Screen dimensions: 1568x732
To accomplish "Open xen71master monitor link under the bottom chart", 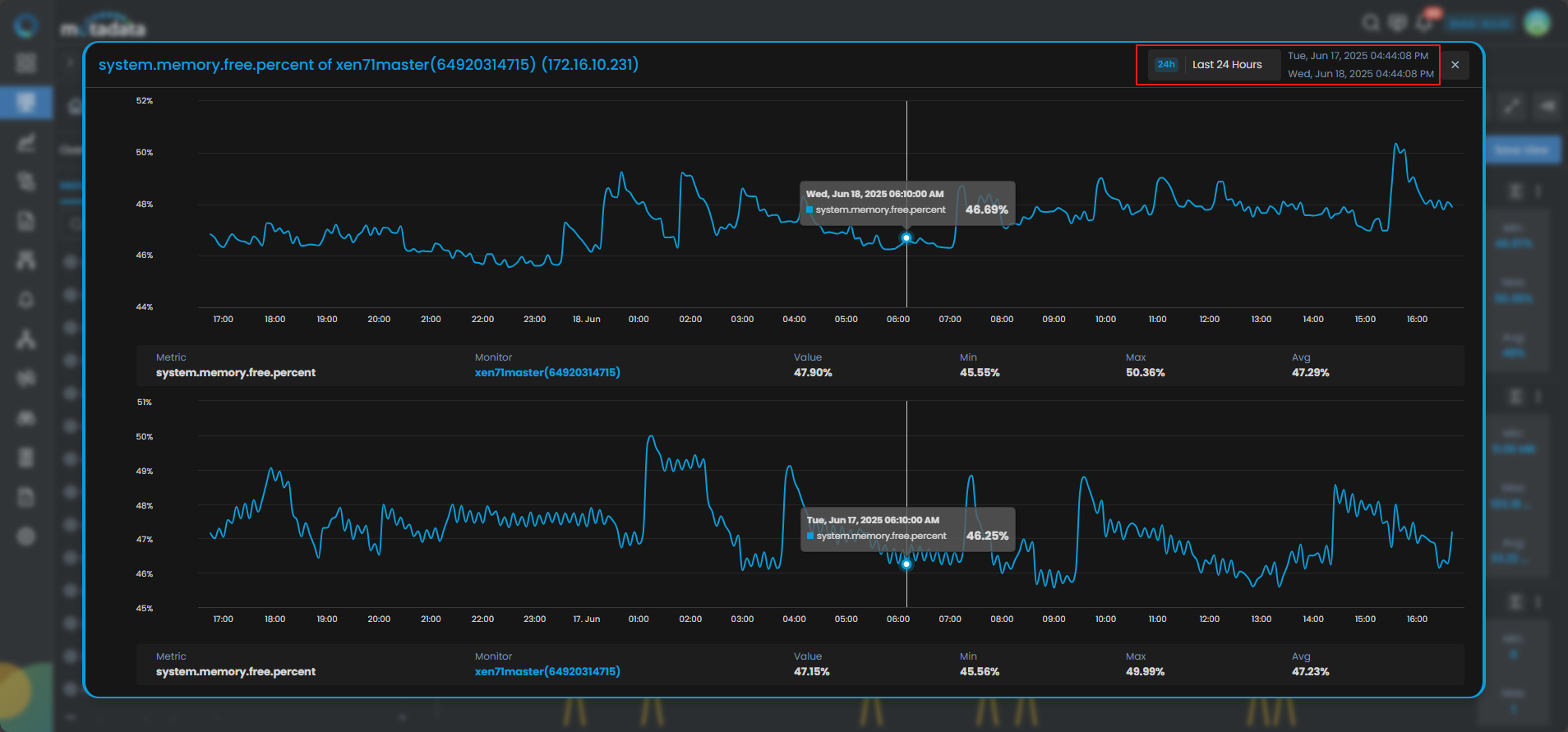I will (546, 672).
